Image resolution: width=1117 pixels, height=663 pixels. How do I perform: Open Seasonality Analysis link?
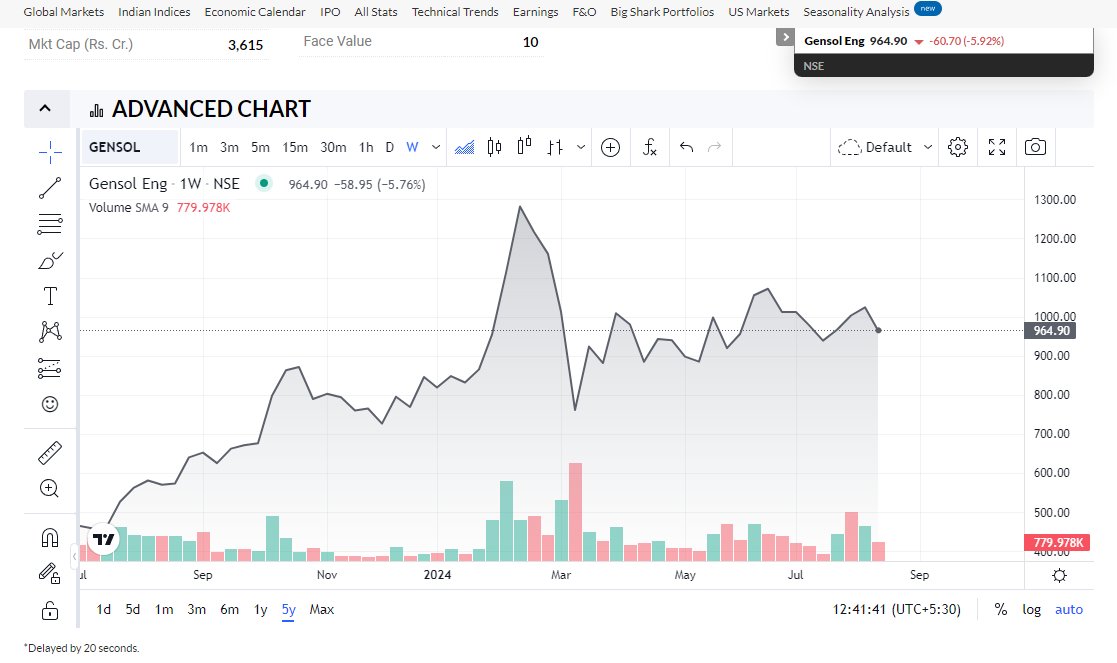856,12
